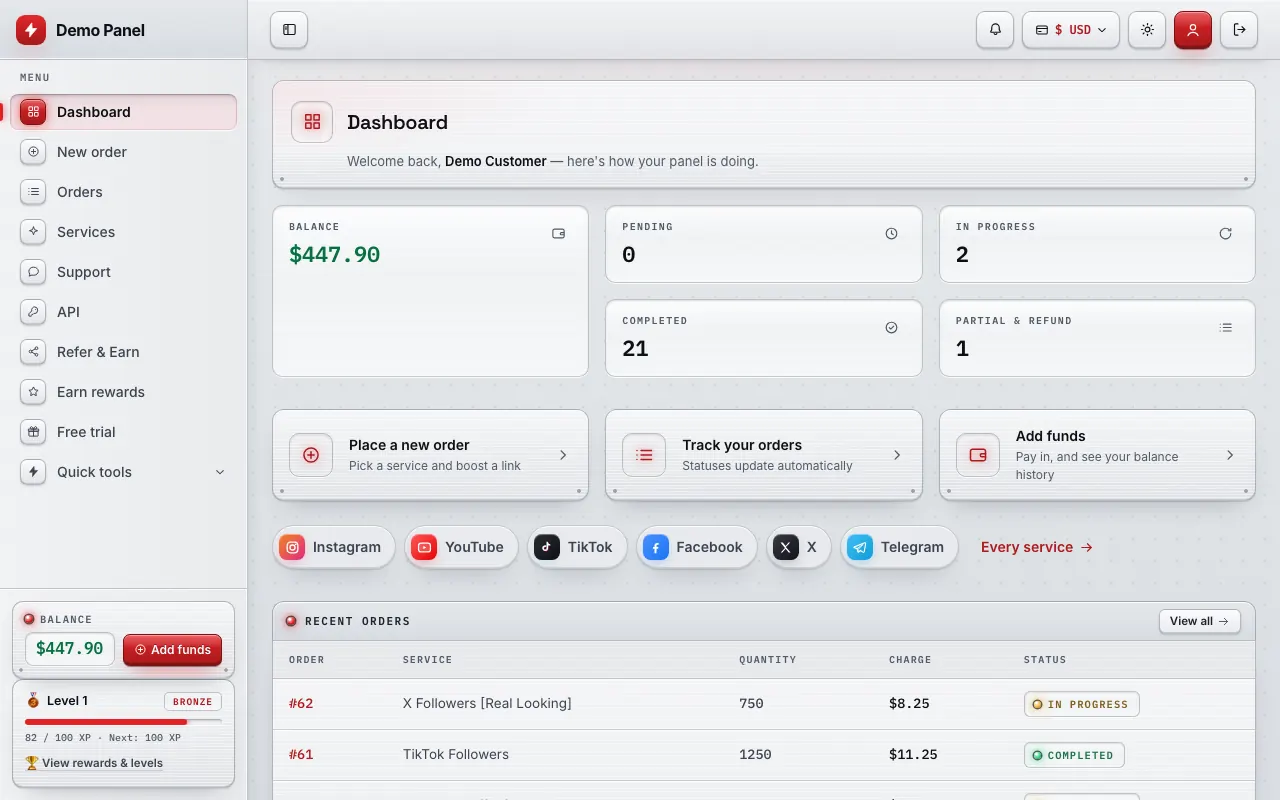1280x800 pixels.
Task: Open order #62 link
Action: [301, 704]
